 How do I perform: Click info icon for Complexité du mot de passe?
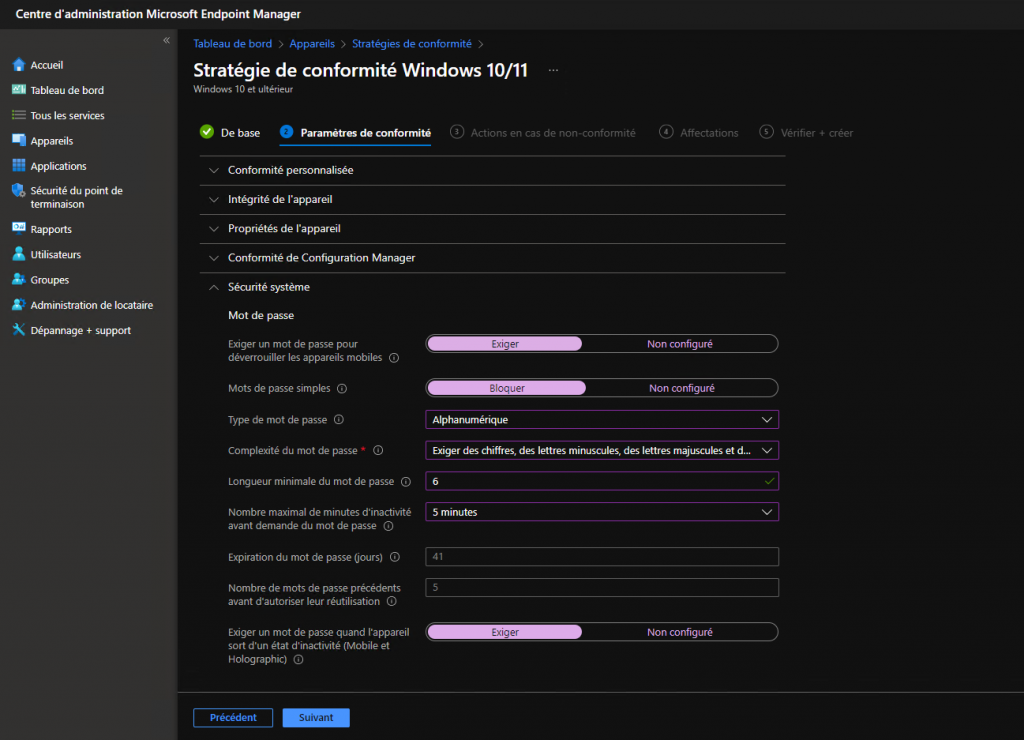click(378, 450)
